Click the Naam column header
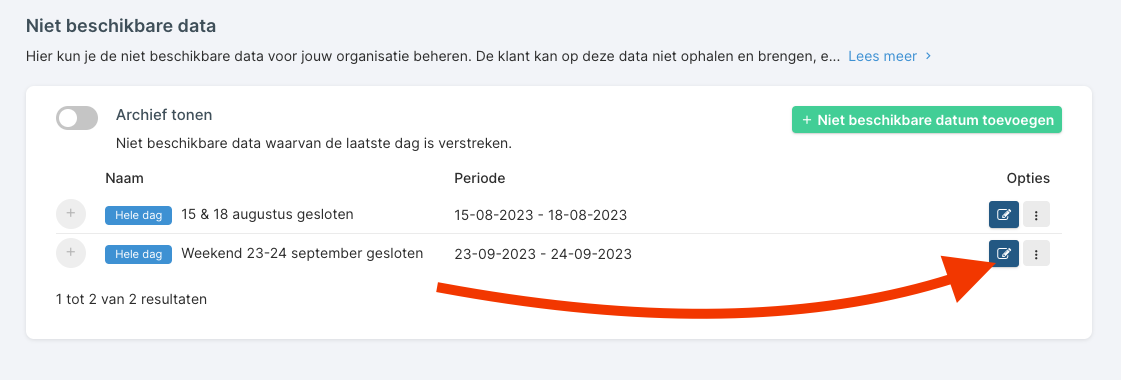The height and width of the screenshot is (380, 1121). [124, 178]
